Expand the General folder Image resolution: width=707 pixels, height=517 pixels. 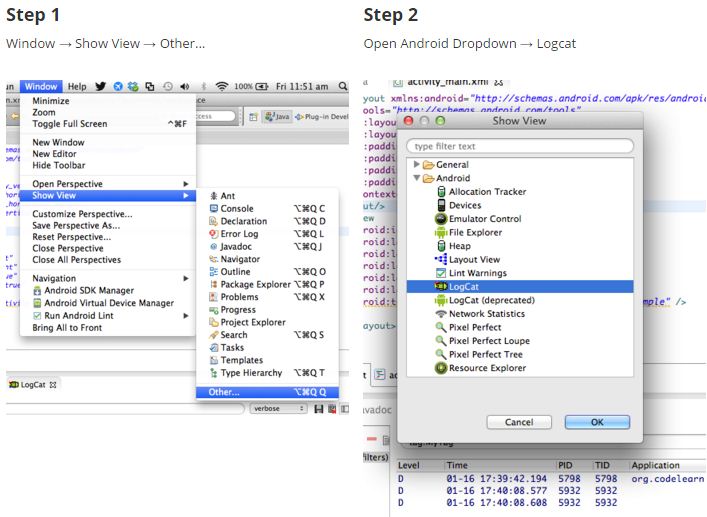click(x=417, y=165)
